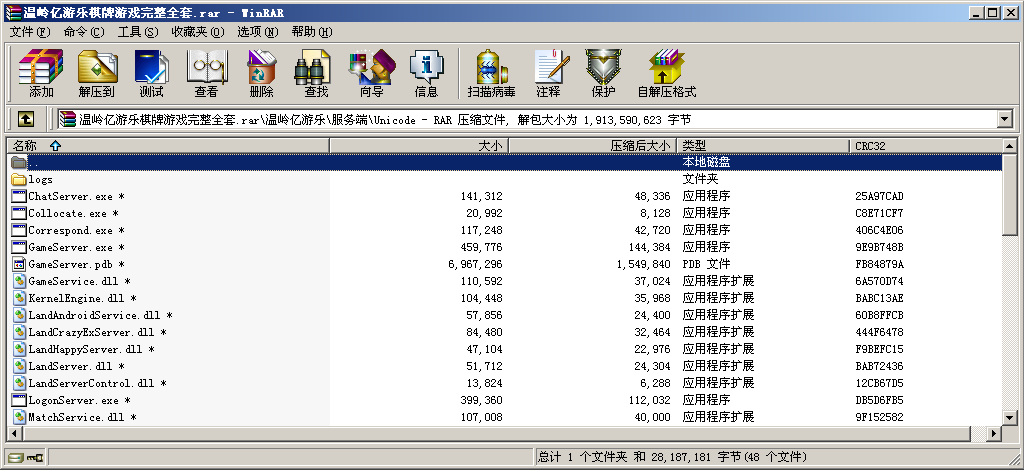1024x470 pixels.
Task: Show archive 信息 (Info)
Action: coord(426,74)
